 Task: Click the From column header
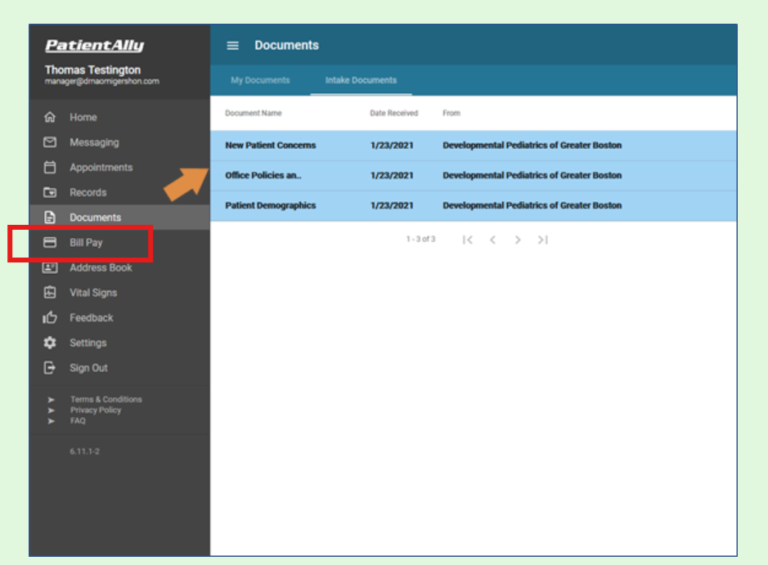coord(451,113)
